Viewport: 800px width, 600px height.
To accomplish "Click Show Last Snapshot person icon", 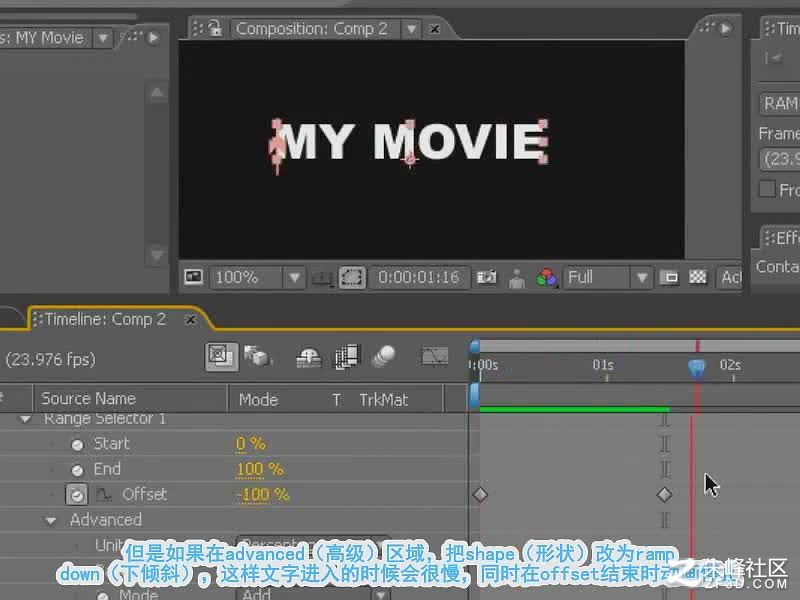I will click(517, 278).
